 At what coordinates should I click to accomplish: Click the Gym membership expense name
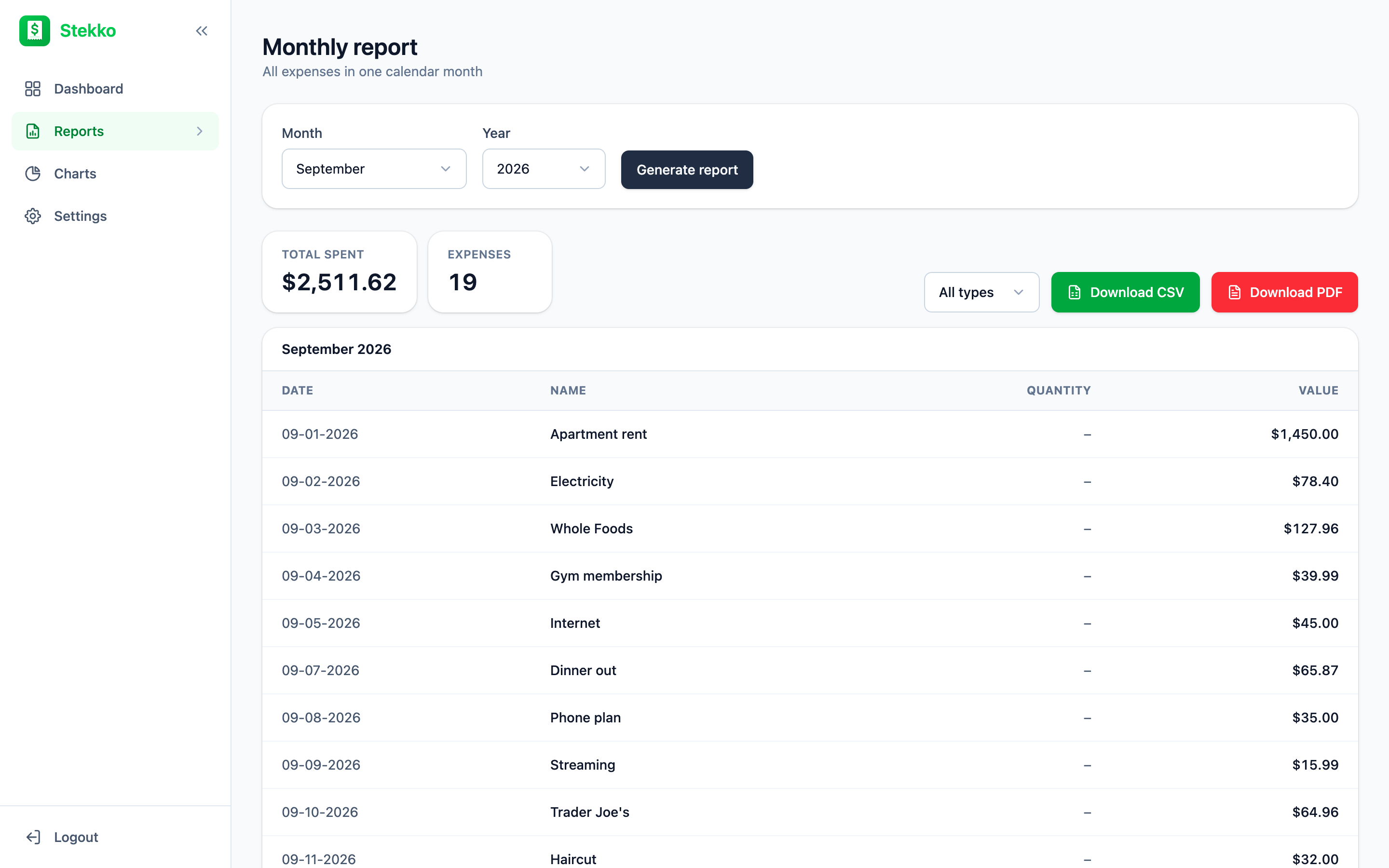606,576
